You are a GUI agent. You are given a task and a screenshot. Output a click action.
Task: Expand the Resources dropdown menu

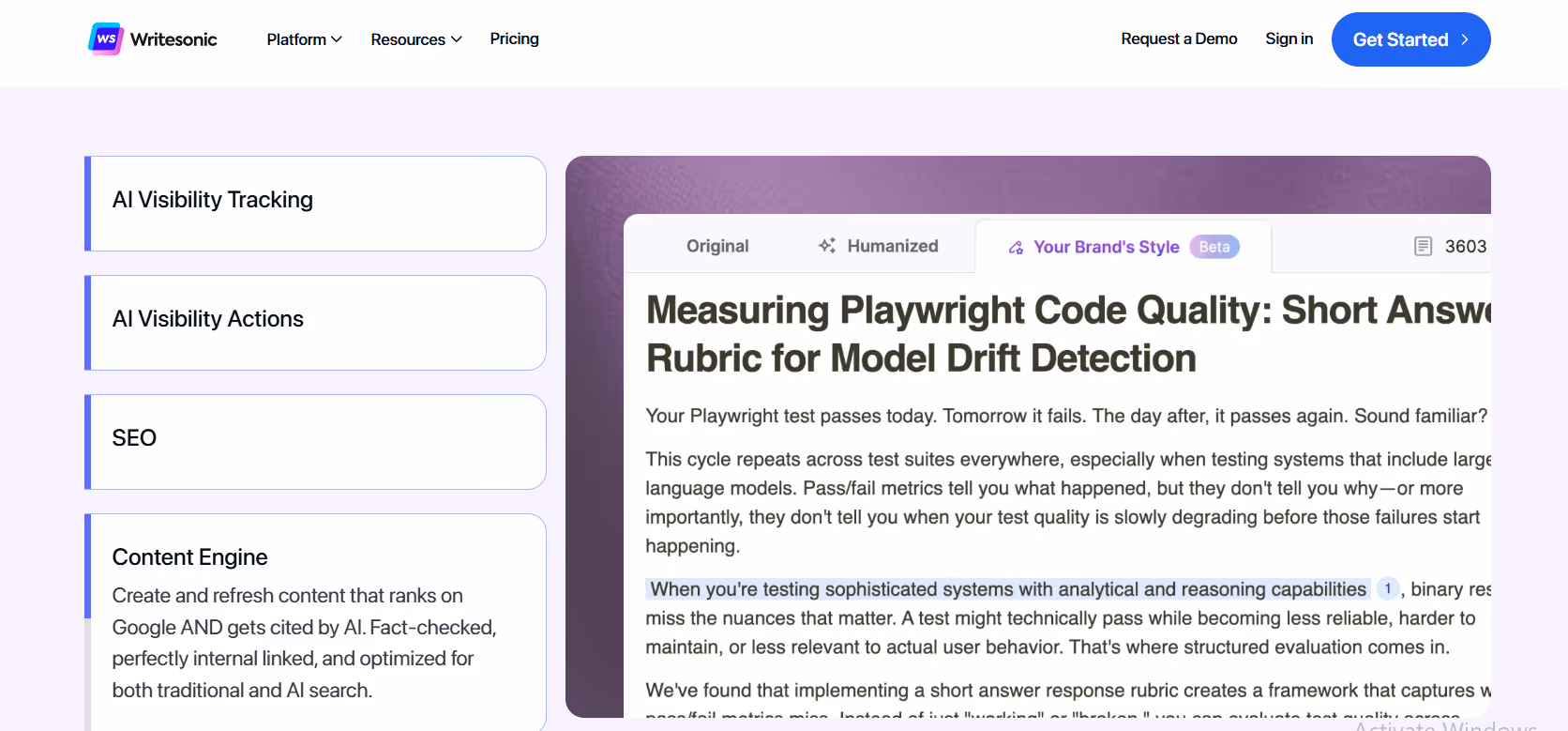416,39
